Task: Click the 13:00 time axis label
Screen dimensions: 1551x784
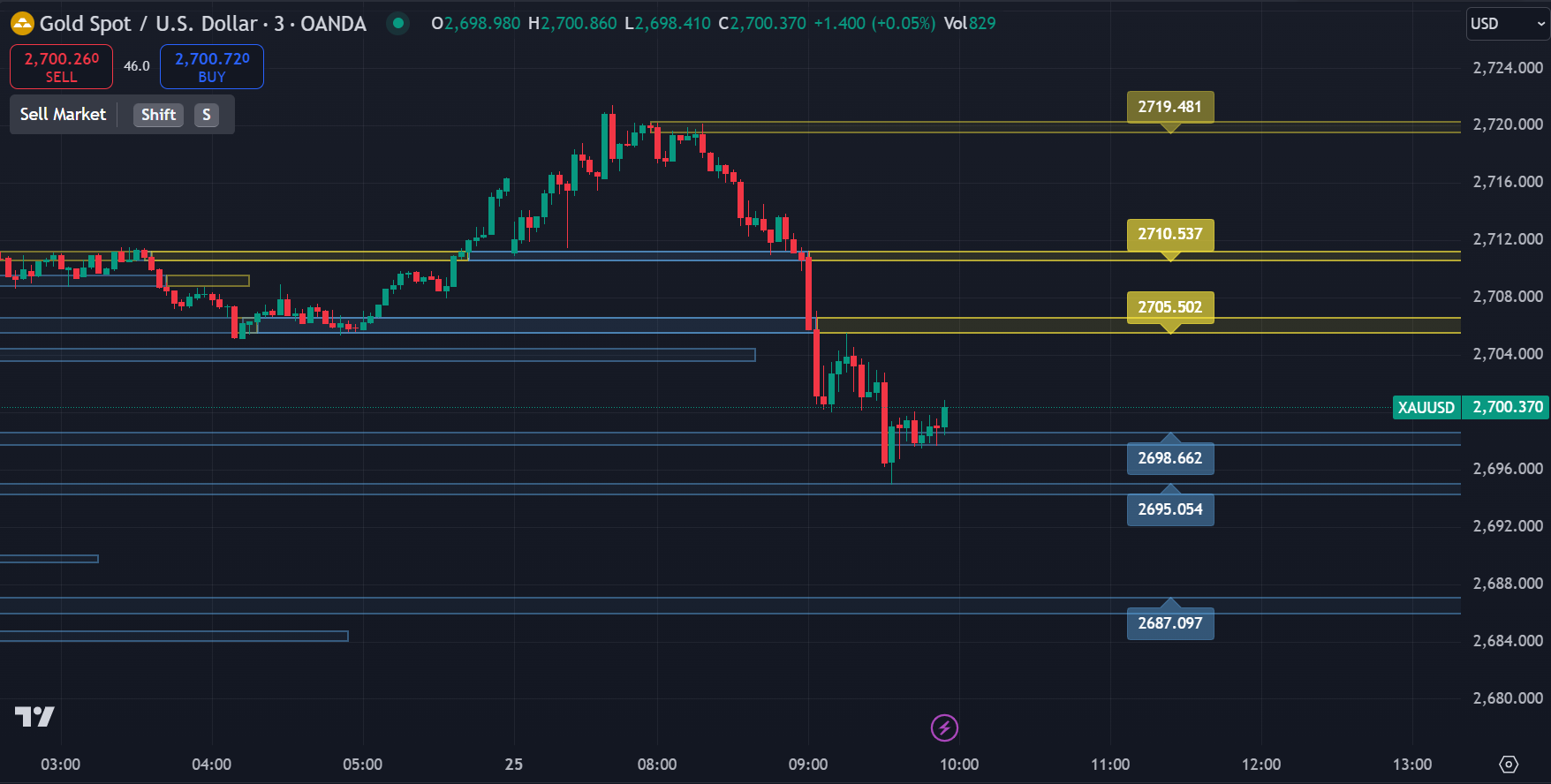Action: [1412, 765]
